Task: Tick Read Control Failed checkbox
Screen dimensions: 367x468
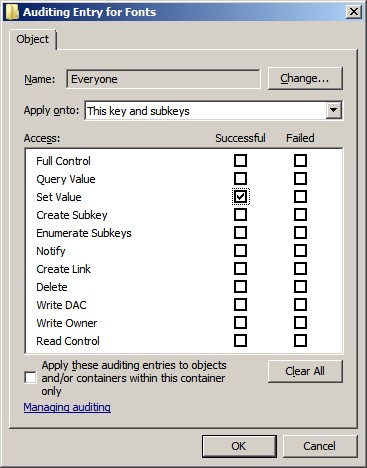Action: (x=300, y=341)
